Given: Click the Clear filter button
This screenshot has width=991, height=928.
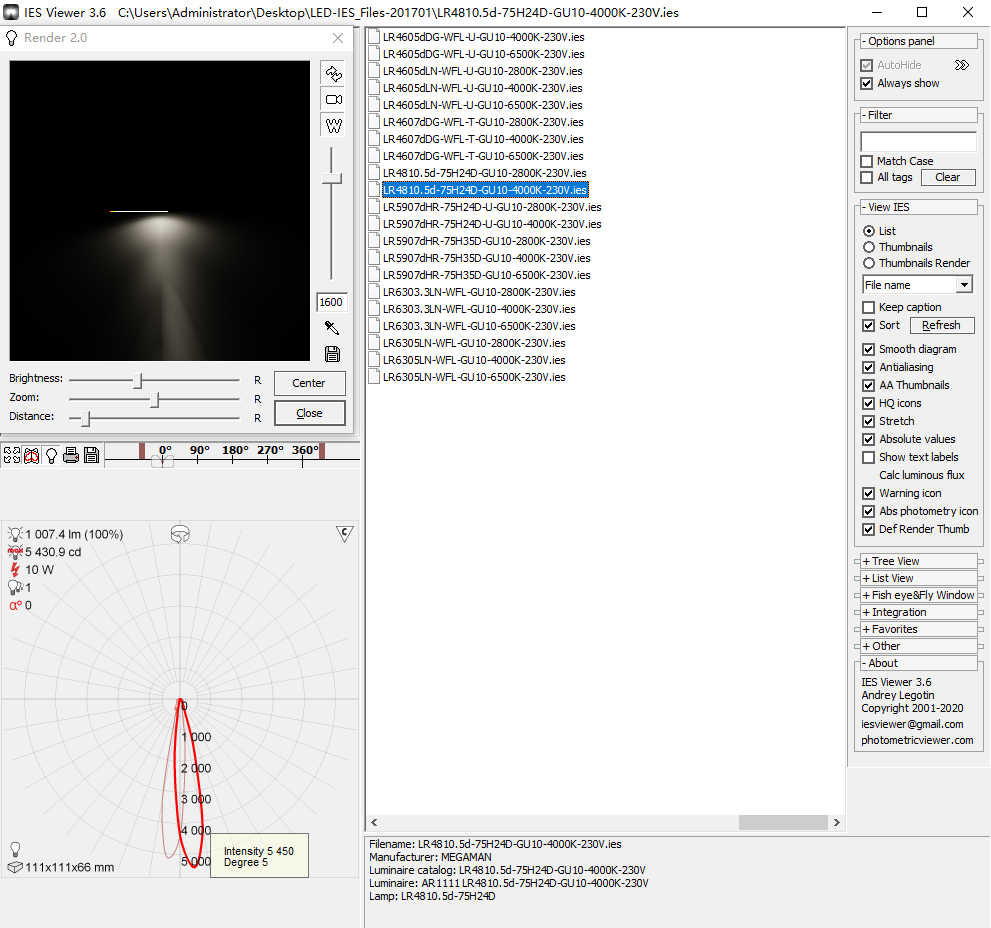Looking at the screenshot, I should click(947, 177).
